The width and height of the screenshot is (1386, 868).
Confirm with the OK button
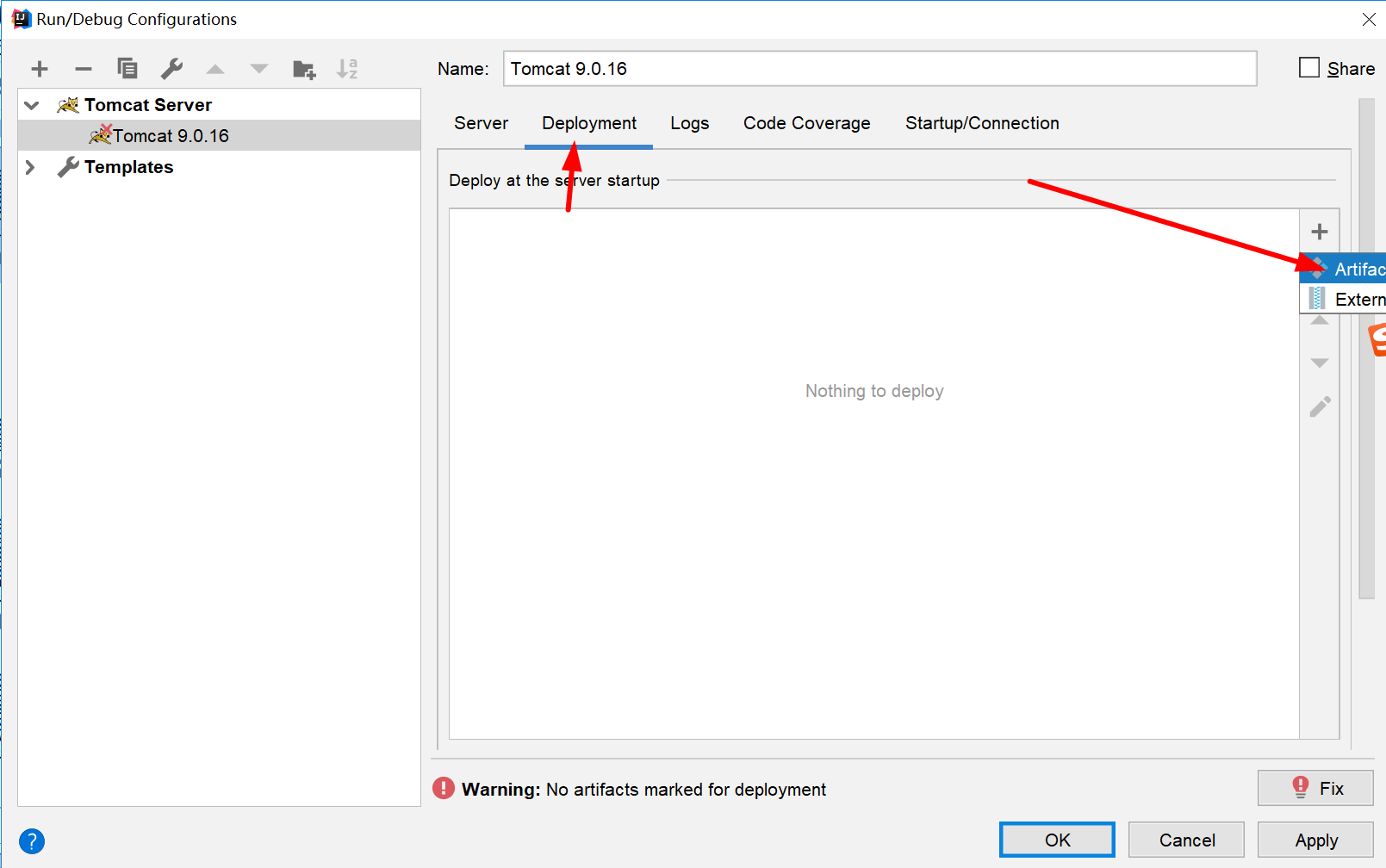pyautogui.click(x=1057, y=840)
